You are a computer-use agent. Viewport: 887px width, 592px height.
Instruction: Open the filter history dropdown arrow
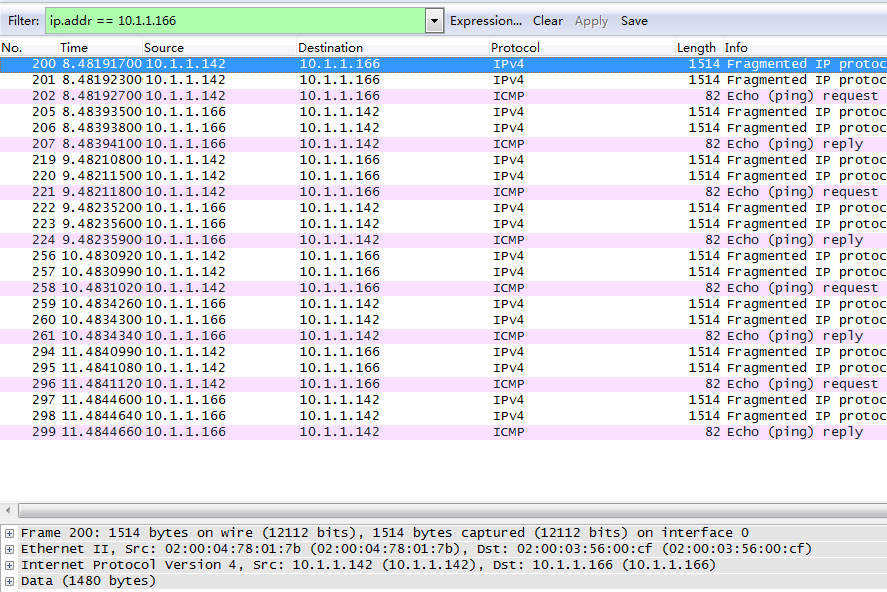[434, 21]
